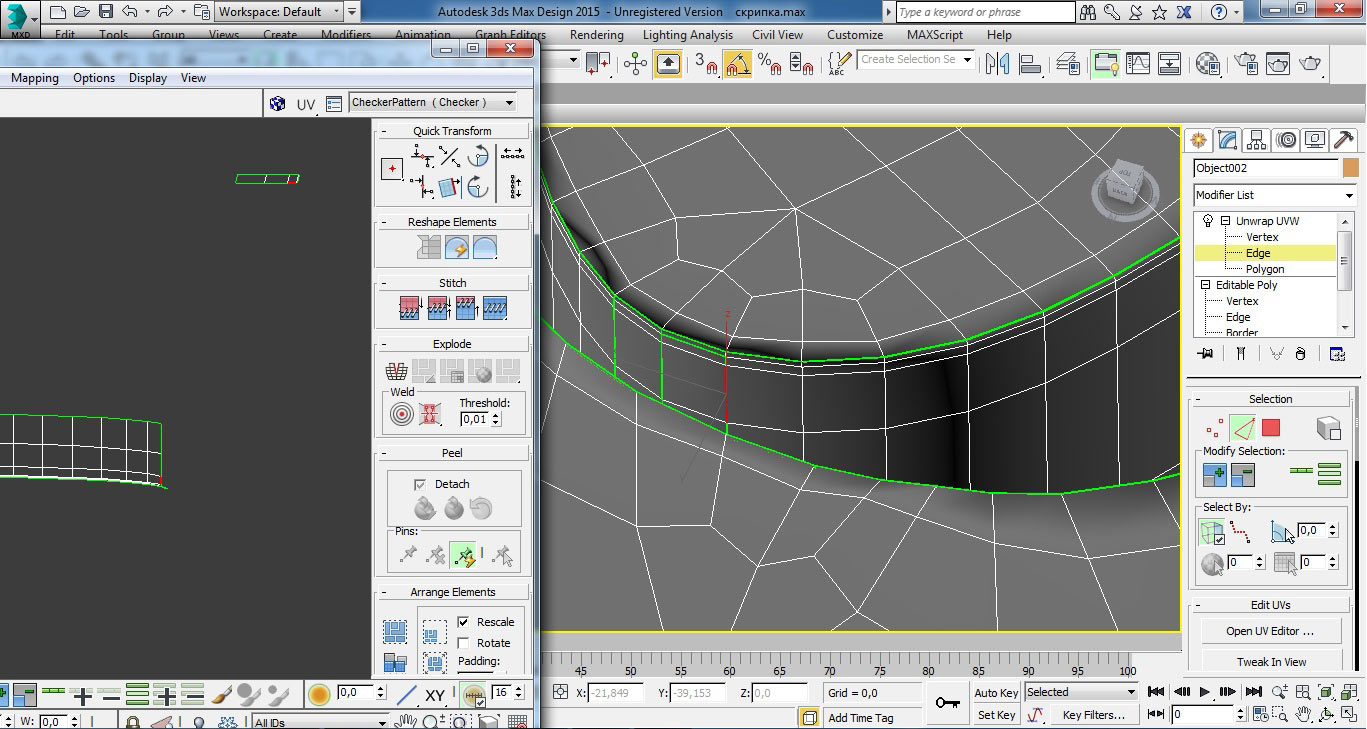Open the Mapping menu in UV editor
1367x729 pixels.
click(35, 78)
